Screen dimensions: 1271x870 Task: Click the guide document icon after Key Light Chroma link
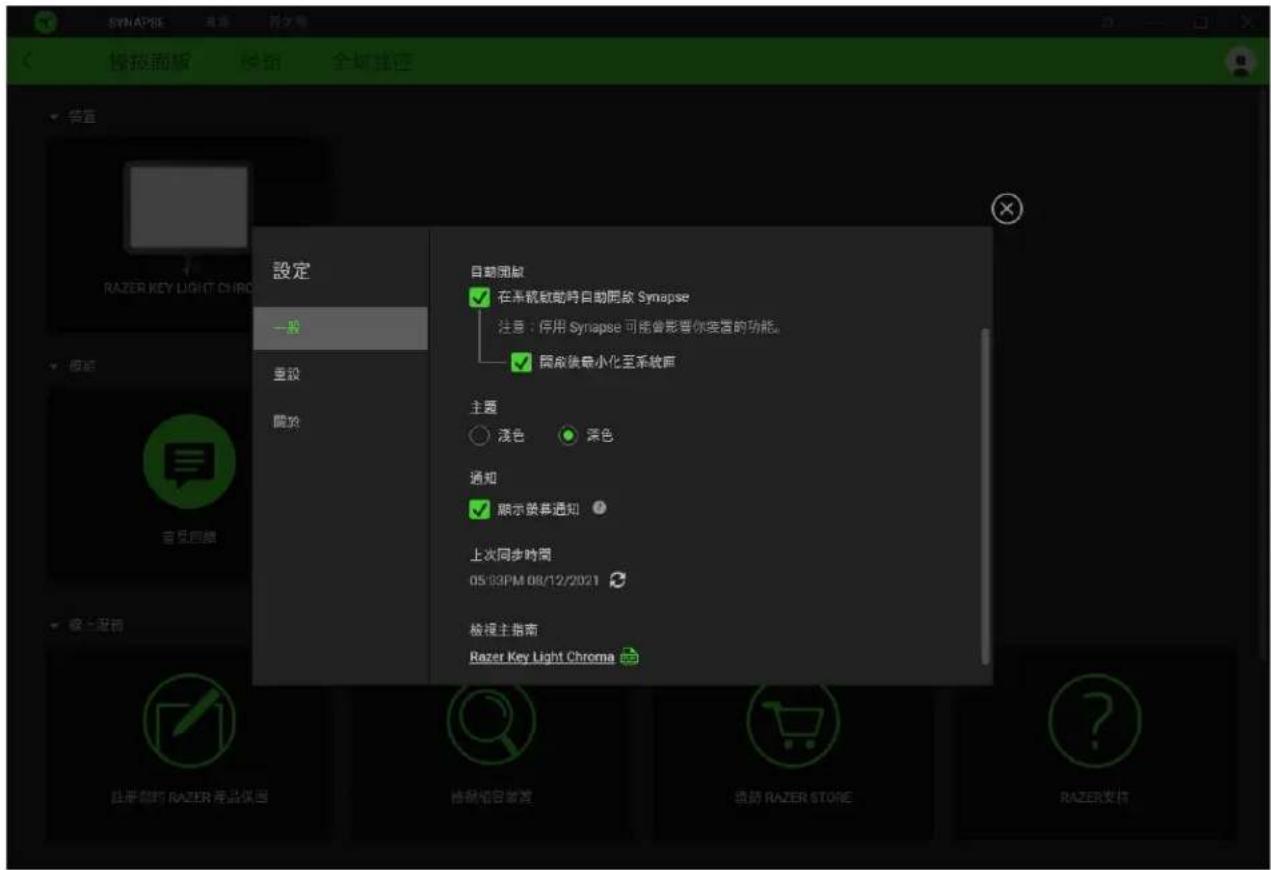[x=629, y=657]
